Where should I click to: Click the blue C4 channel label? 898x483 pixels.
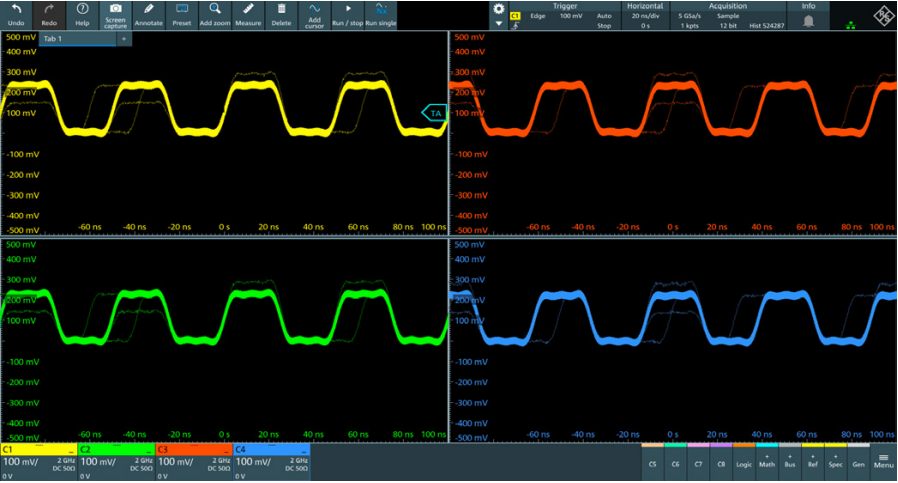[240, 450]
